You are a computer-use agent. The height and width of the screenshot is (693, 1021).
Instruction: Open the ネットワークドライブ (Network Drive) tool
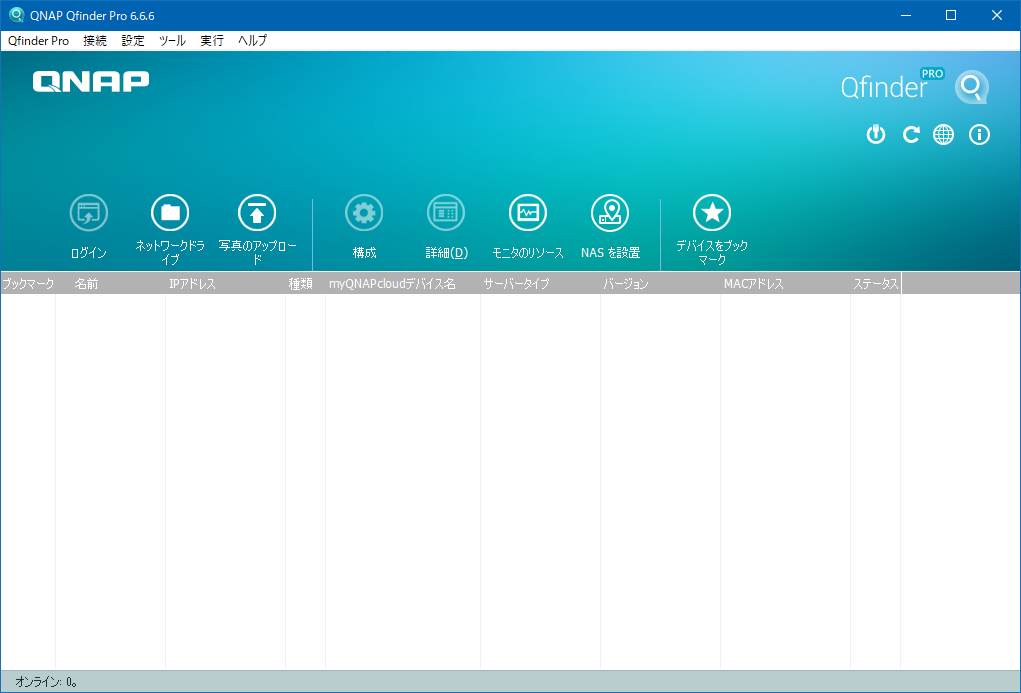(170, 212)
